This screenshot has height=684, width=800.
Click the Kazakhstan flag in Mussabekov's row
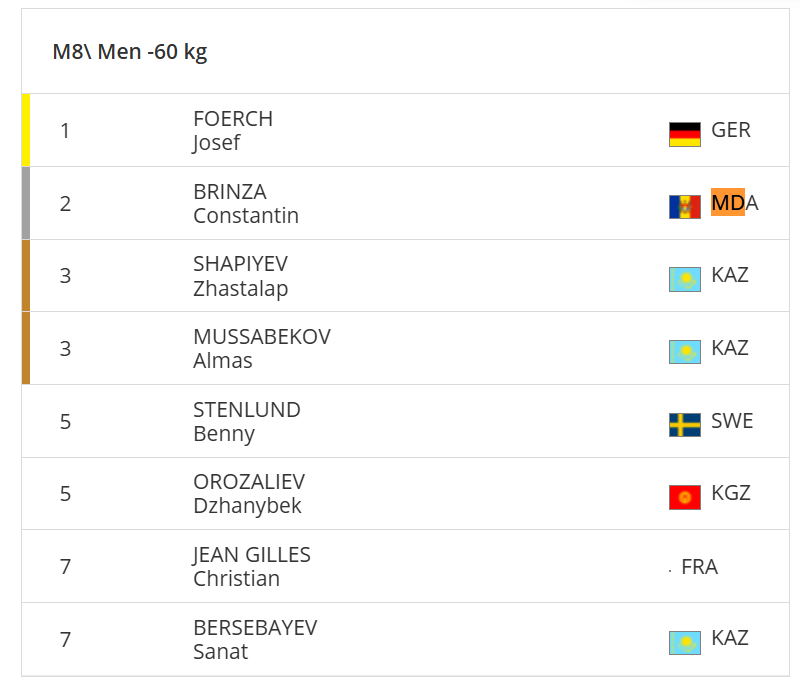click(684, 352)
